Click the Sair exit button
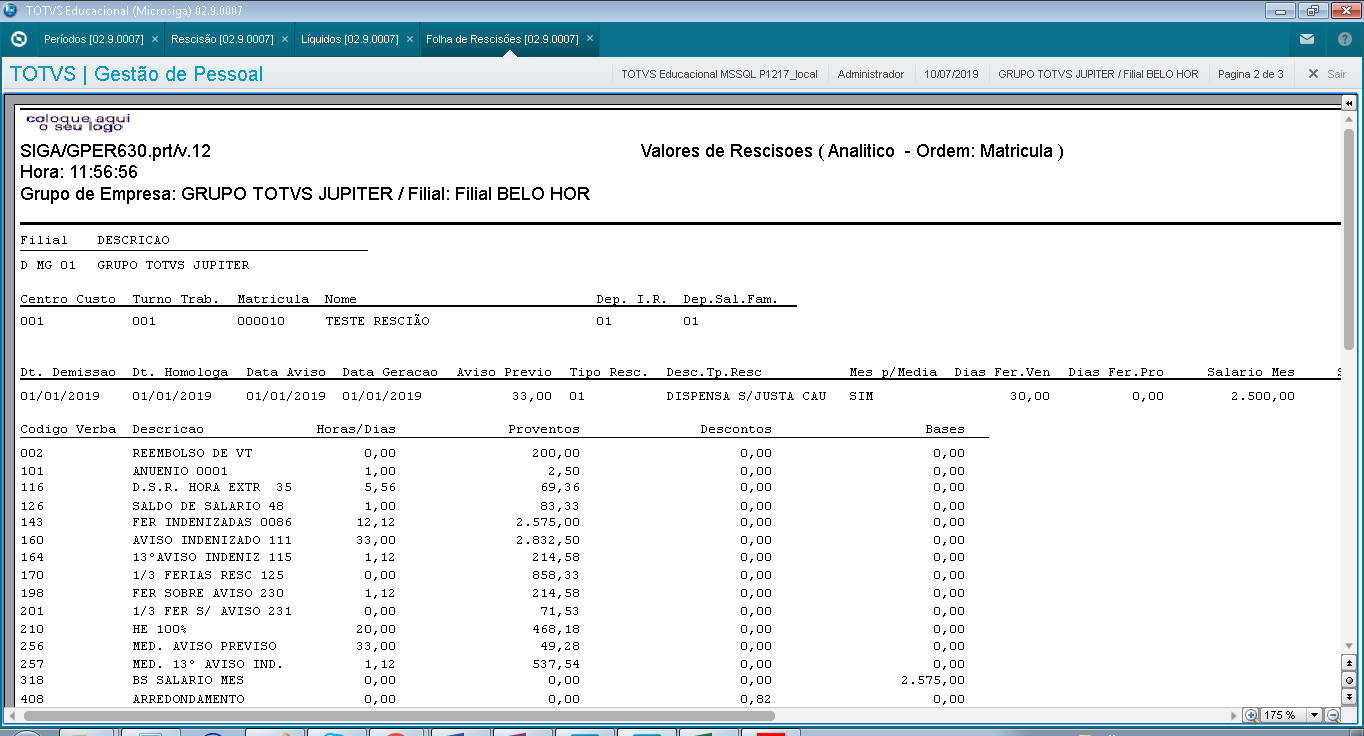The width and height of the screenshot is (1364, 736). (x=1327, y=74)
